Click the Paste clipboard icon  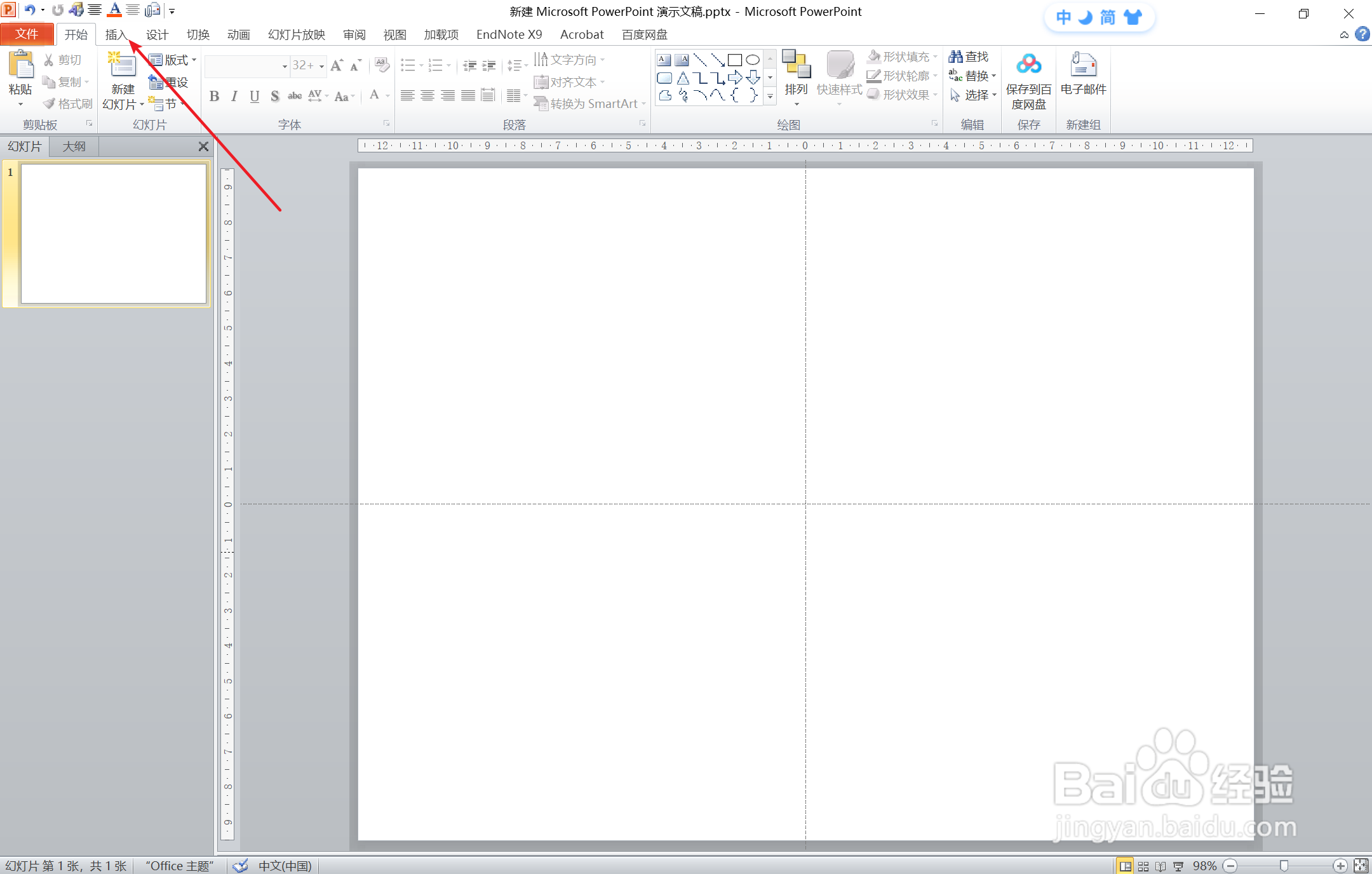[x=20, y=65]
